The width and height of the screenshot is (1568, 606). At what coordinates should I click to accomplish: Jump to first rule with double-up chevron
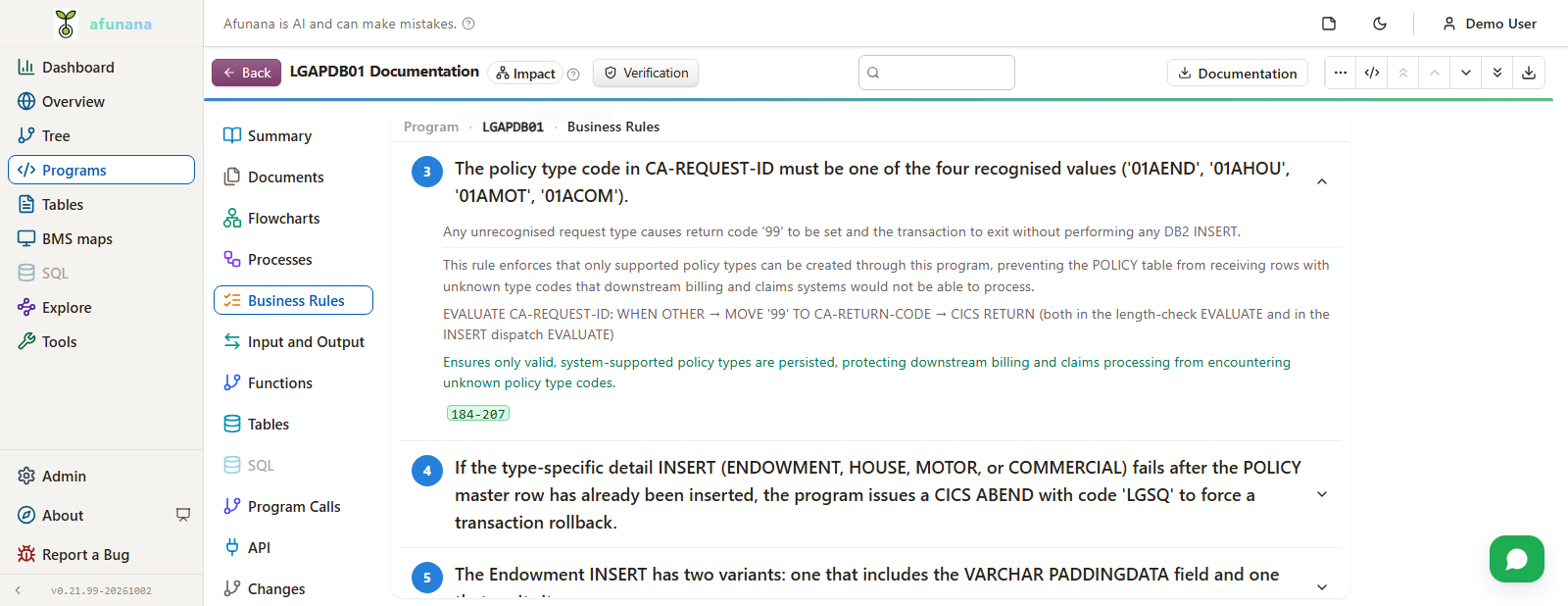(x=1403, y=73)
